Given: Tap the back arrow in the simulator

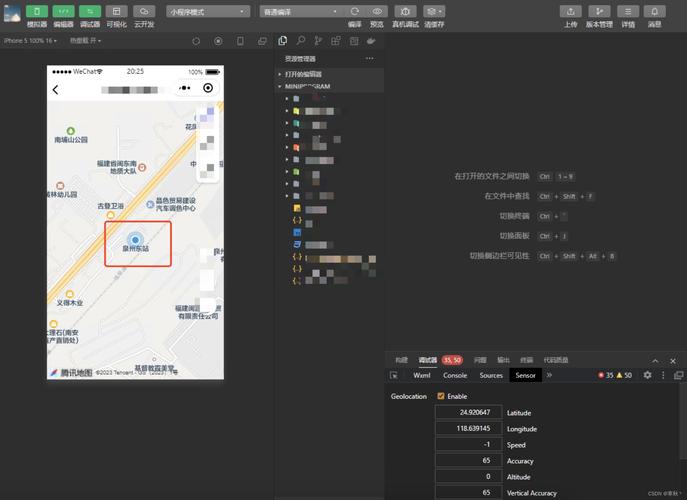Looking at the screenshot, I should tap(55, 90).
